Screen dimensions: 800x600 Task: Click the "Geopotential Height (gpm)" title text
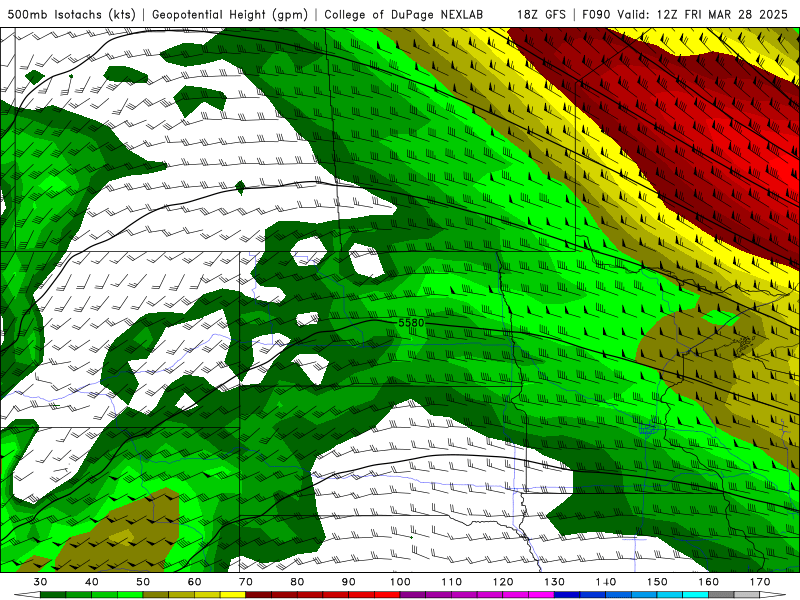(x=230, y=14)
